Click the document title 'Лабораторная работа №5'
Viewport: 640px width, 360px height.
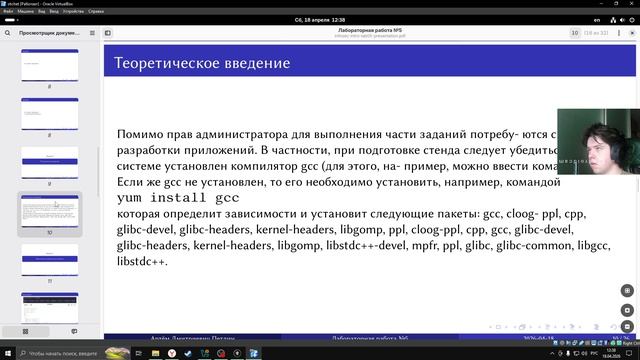(370, 30)
